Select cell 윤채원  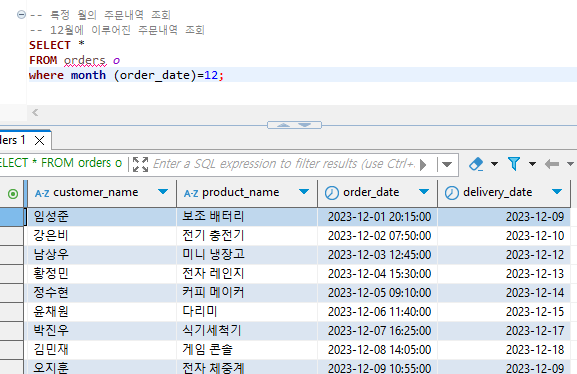(x=102, y=311)
